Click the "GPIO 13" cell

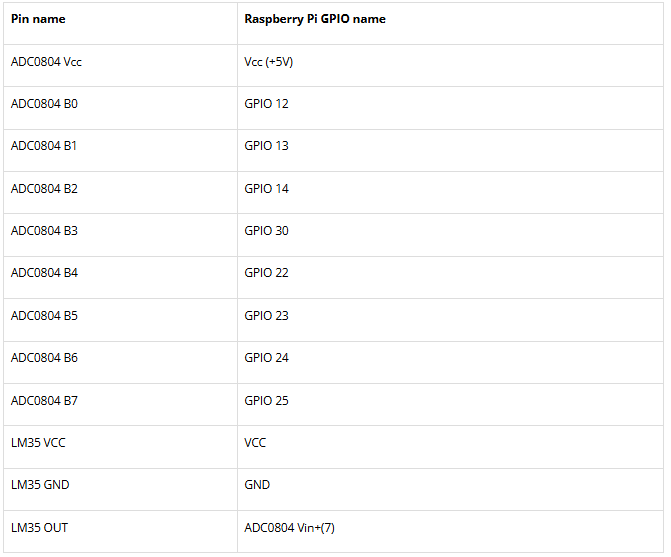[266, 146]
